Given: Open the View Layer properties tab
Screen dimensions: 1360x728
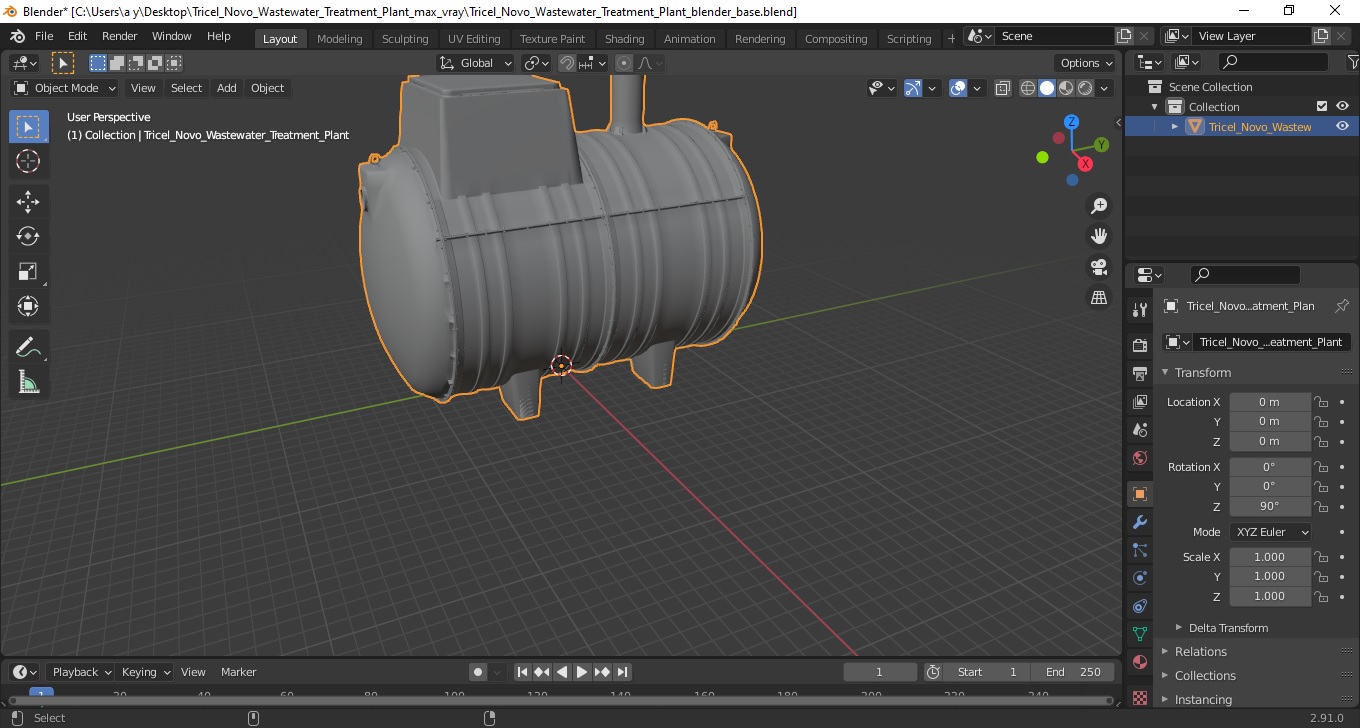Looking at the screenshot, I should [x=1139, y=402].
